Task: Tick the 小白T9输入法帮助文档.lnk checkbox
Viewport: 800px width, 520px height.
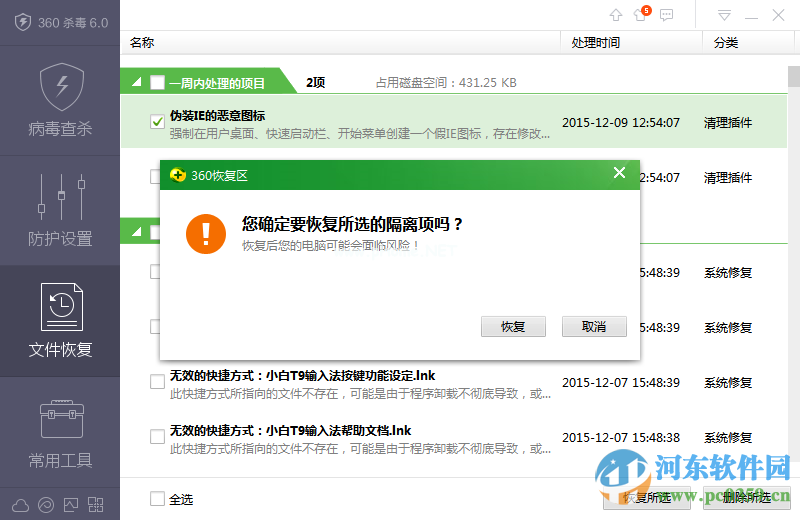Action: [157, 437]
